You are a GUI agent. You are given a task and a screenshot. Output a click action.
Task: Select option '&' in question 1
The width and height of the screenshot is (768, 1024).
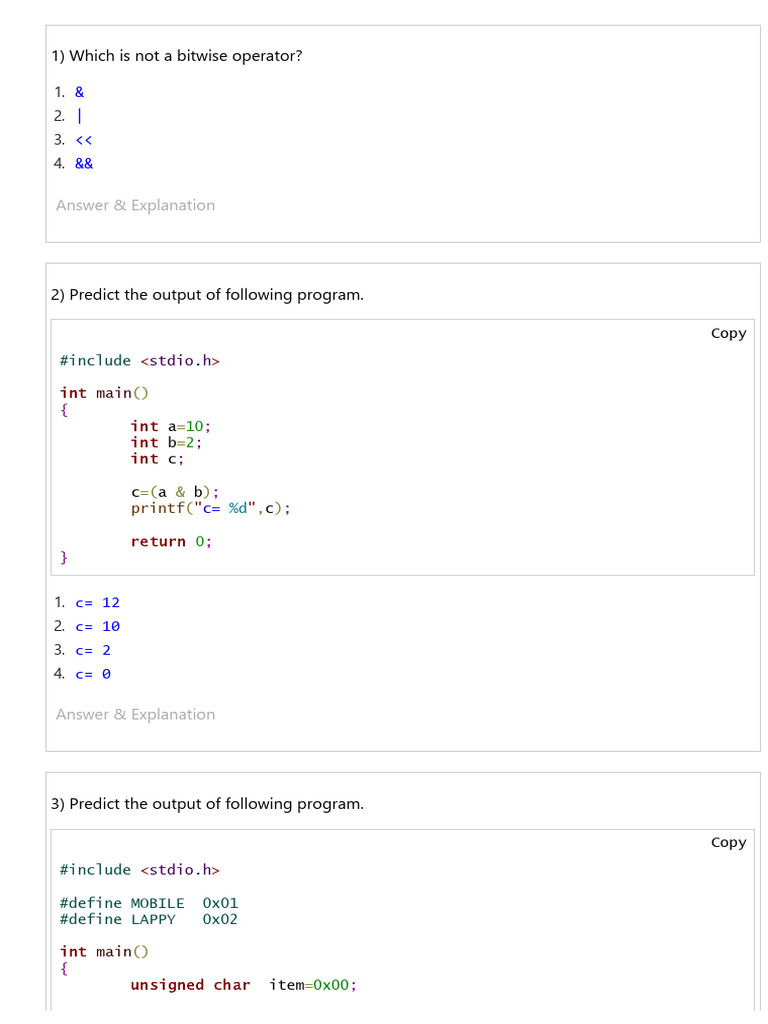click(79, 92)
